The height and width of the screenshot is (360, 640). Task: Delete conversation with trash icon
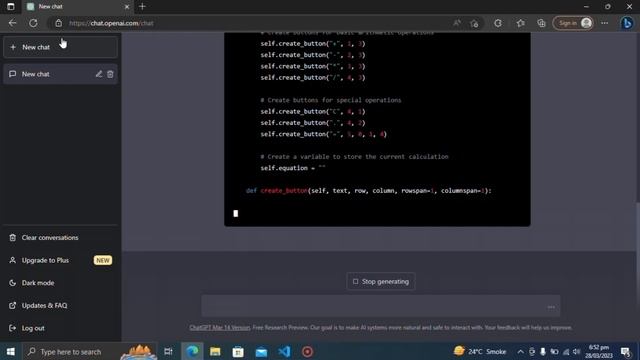pyautogui.click(x=110, y=74)
